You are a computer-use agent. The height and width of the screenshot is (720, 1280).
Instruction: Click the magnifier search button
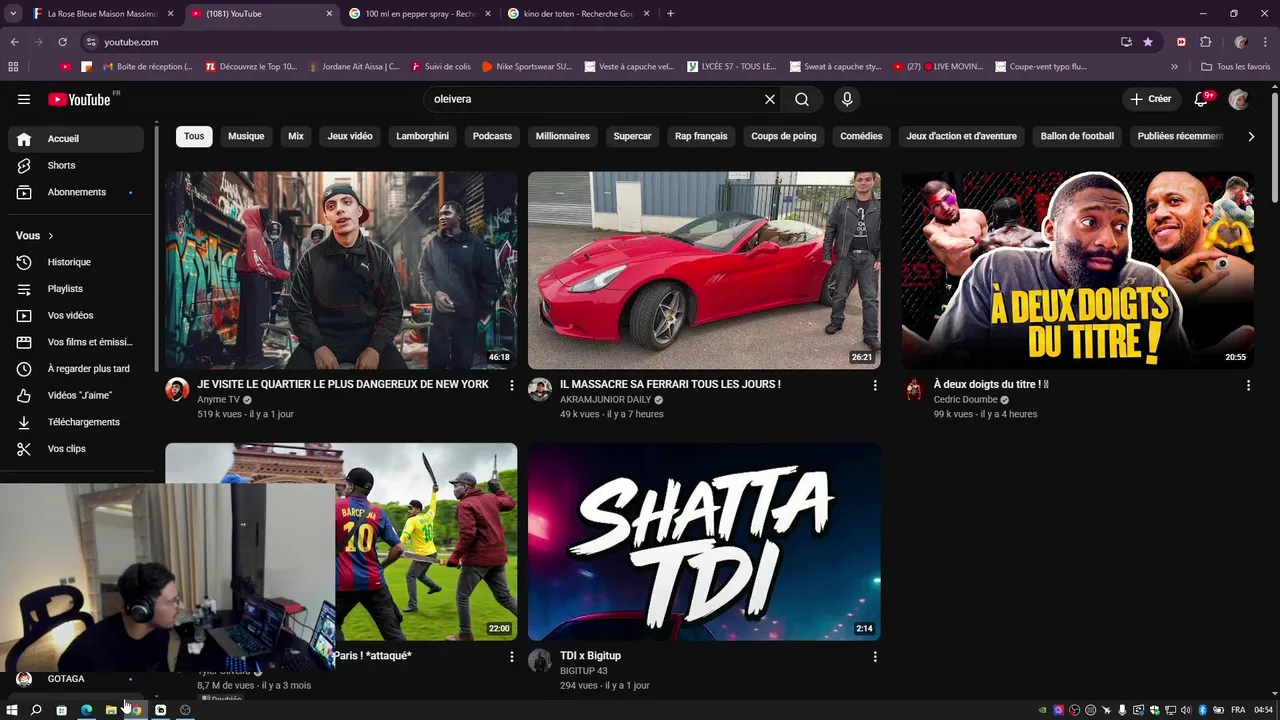[802, 99]
